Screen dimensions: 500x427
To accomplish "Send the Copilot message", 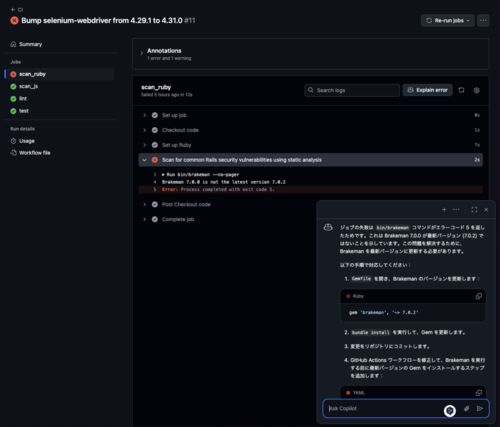I will pyautogui.click(x=480, y=409).
